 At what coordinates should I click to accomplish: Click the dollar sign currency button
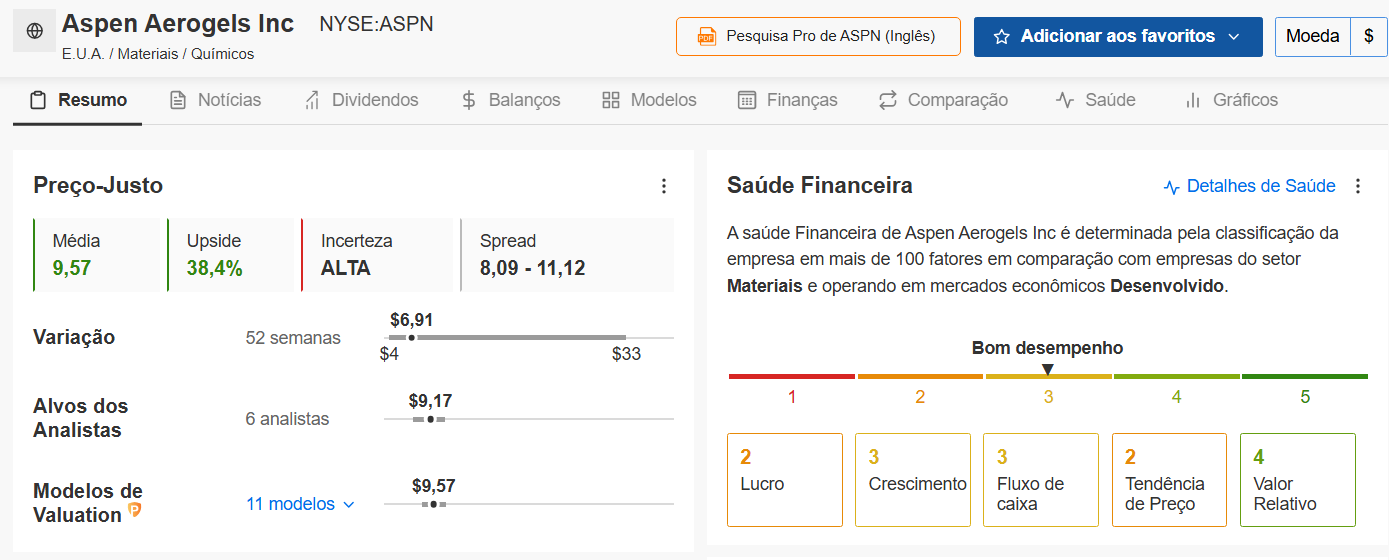click(x=1368, y=36)
